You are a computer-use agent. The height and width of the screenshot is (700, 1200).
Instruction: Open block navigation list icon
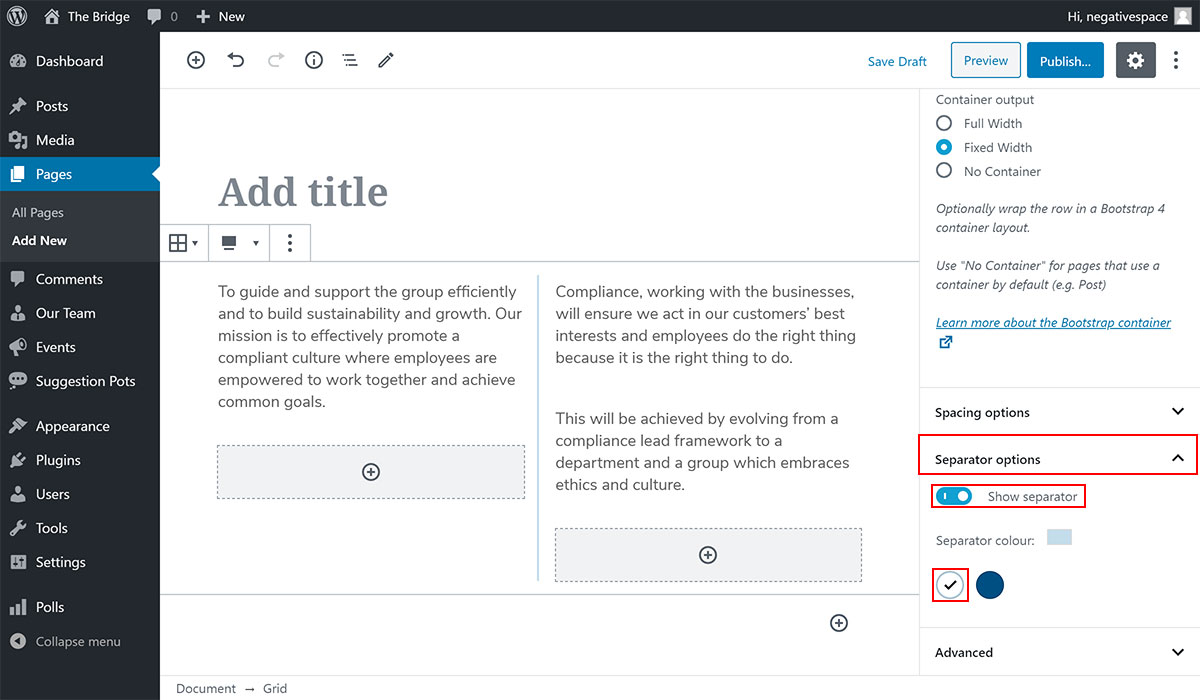coord(350,60)
